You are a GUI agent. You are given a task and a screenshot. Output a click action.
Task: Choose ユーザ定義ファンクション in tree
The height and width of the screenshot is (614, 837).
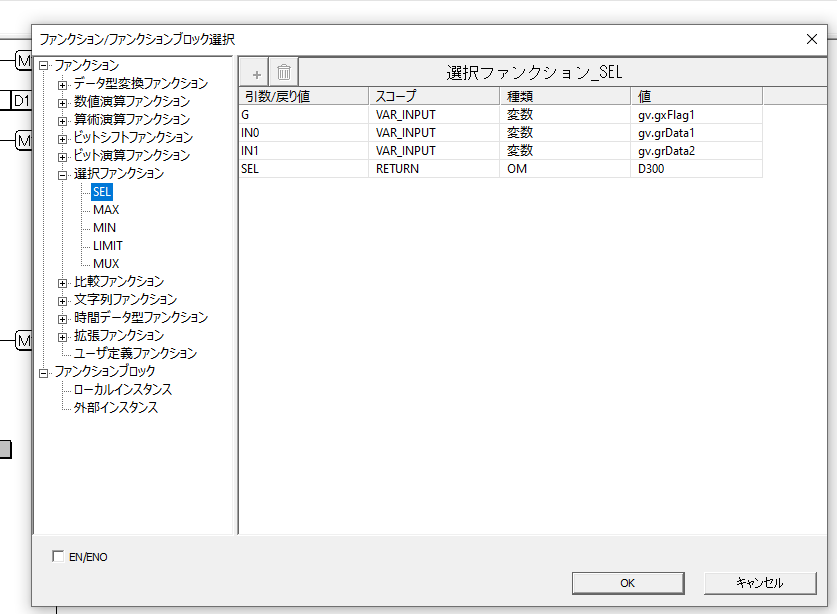[x=135, y=354]
